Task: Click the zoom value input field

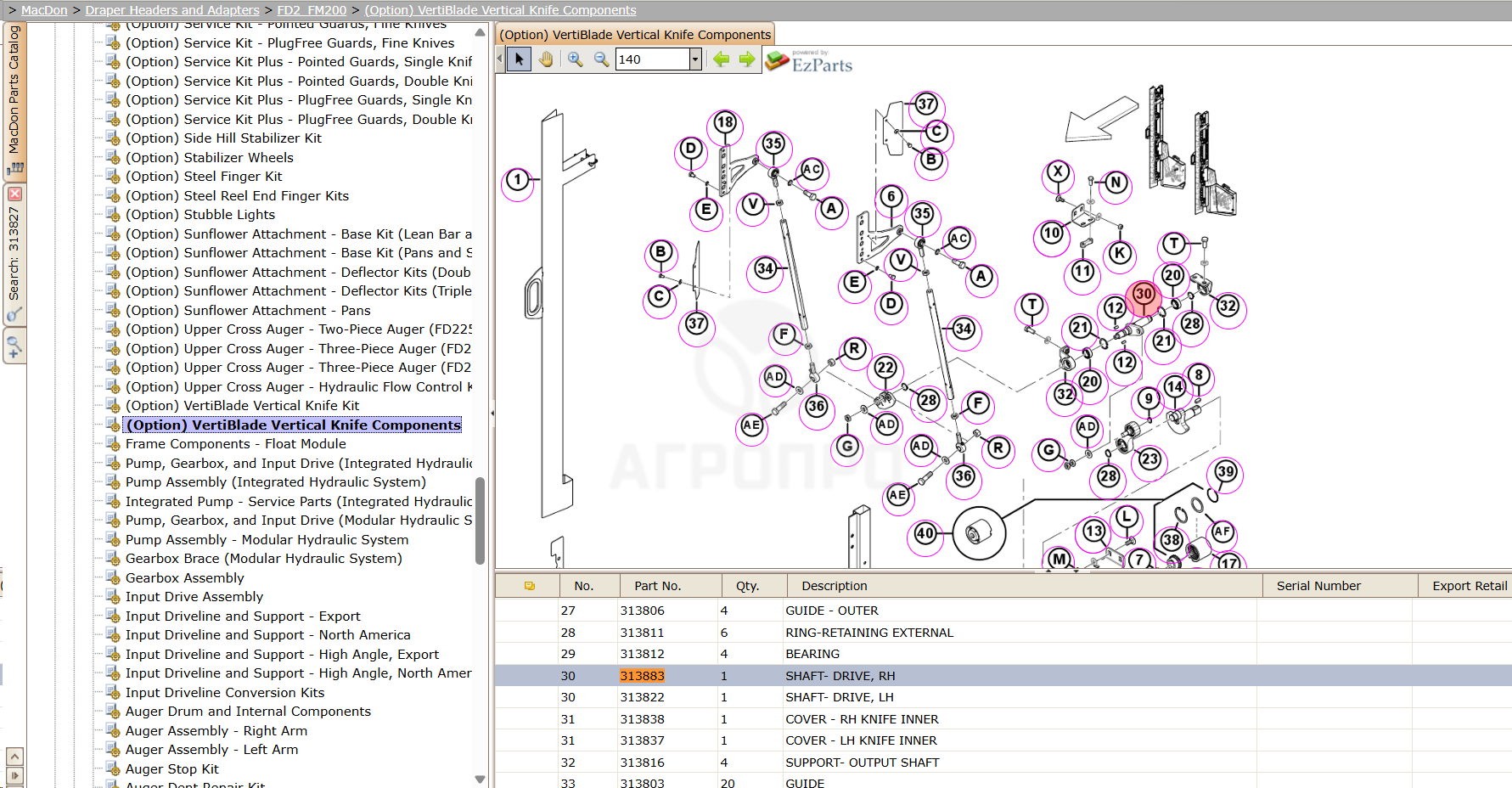Action: tap(653, 59)
